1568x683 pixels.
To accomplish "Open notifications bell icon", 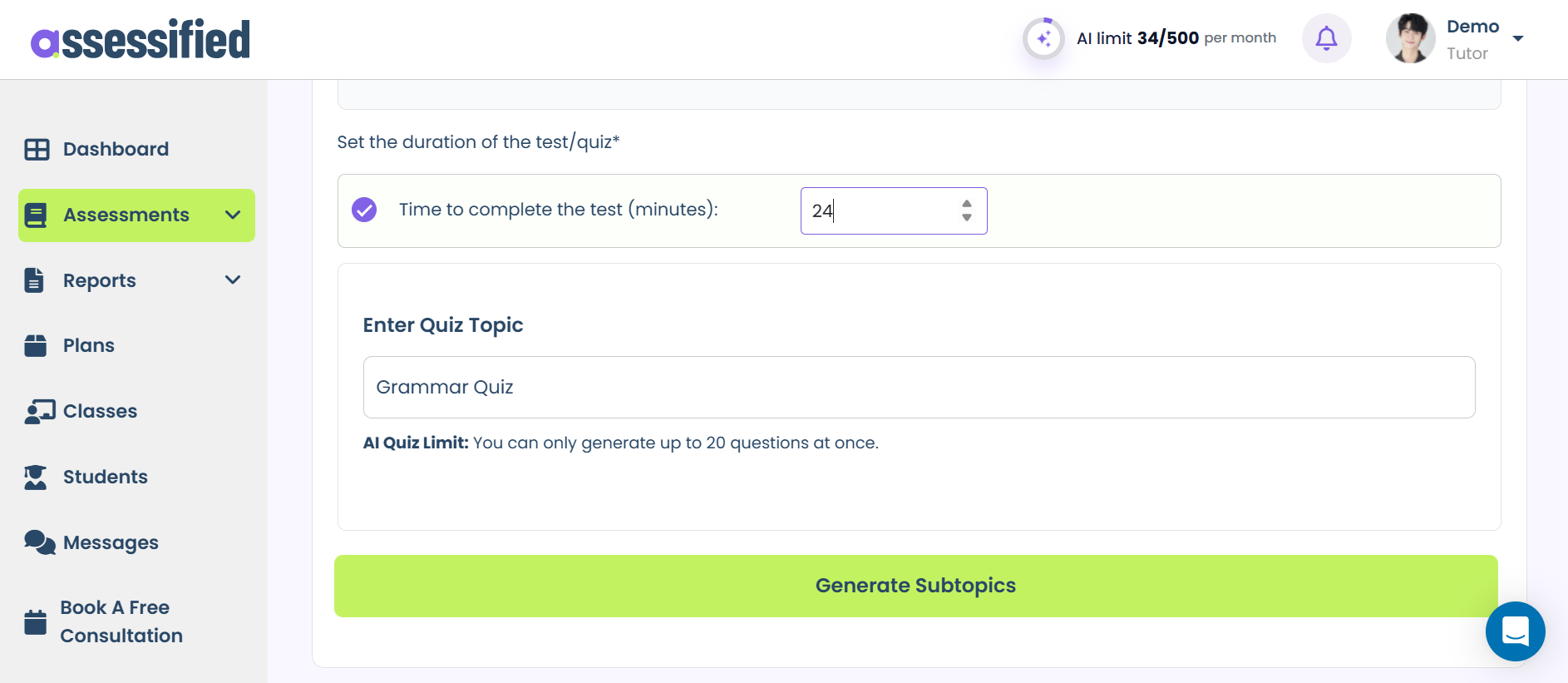I will pyautogui.click(x=1326, y=38).
